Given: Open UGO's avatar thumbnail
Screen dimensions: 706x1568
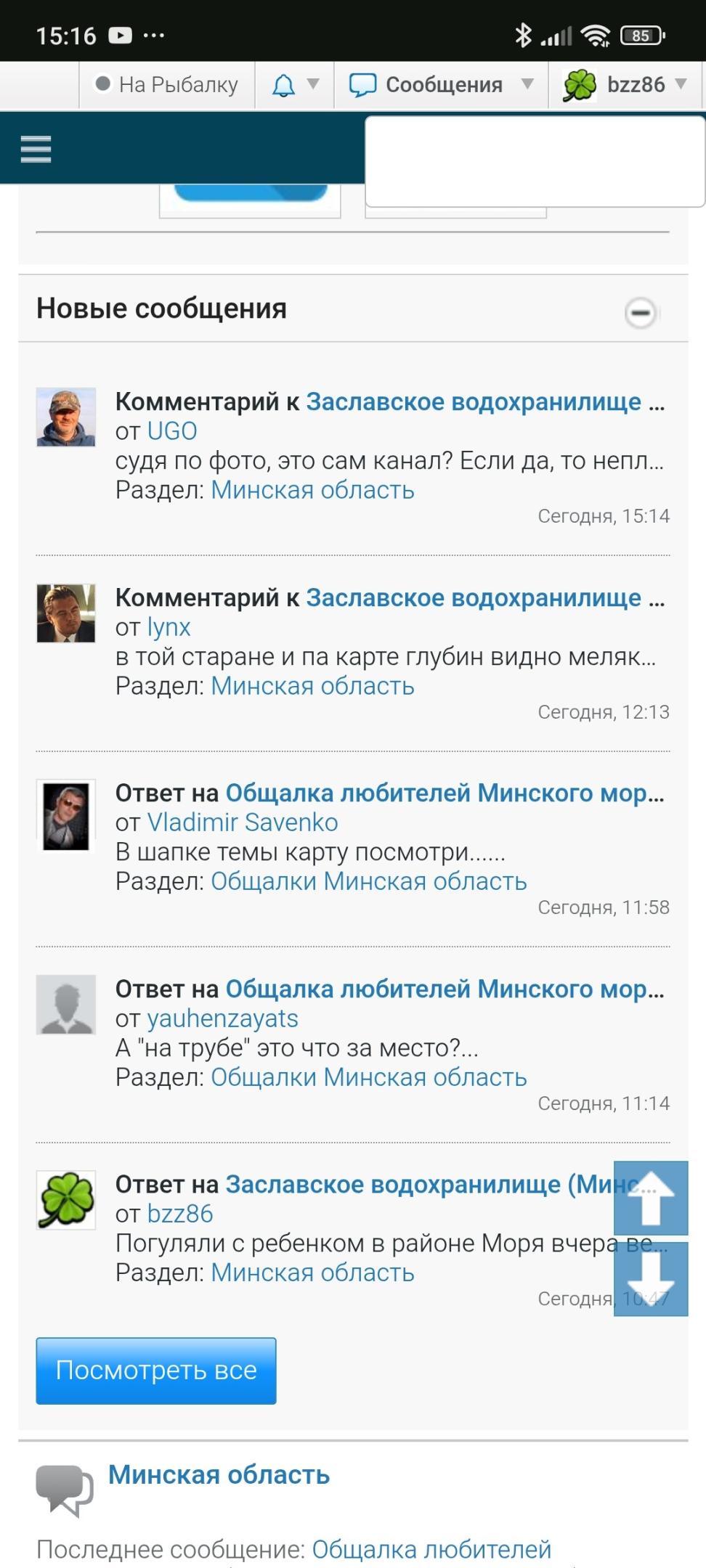Looking at the screenshot, I should pos(66,417).
